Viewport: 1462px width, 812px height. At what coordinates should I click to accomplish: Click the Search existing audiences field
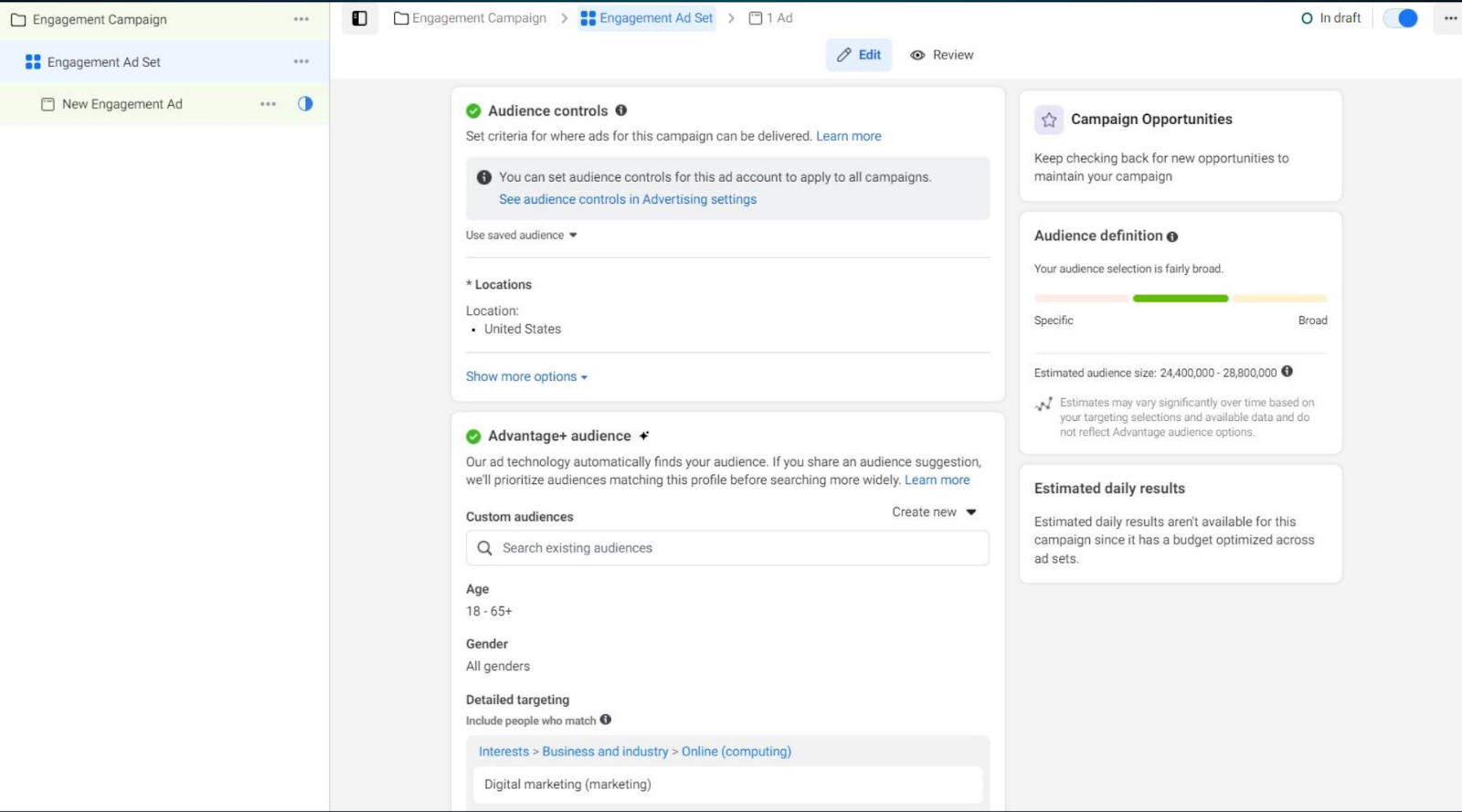727,548
